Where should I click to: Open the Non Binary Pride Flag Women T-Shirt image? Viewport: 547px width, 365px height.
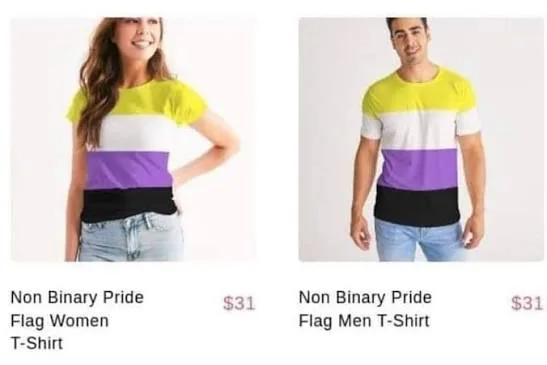point(135,140)
